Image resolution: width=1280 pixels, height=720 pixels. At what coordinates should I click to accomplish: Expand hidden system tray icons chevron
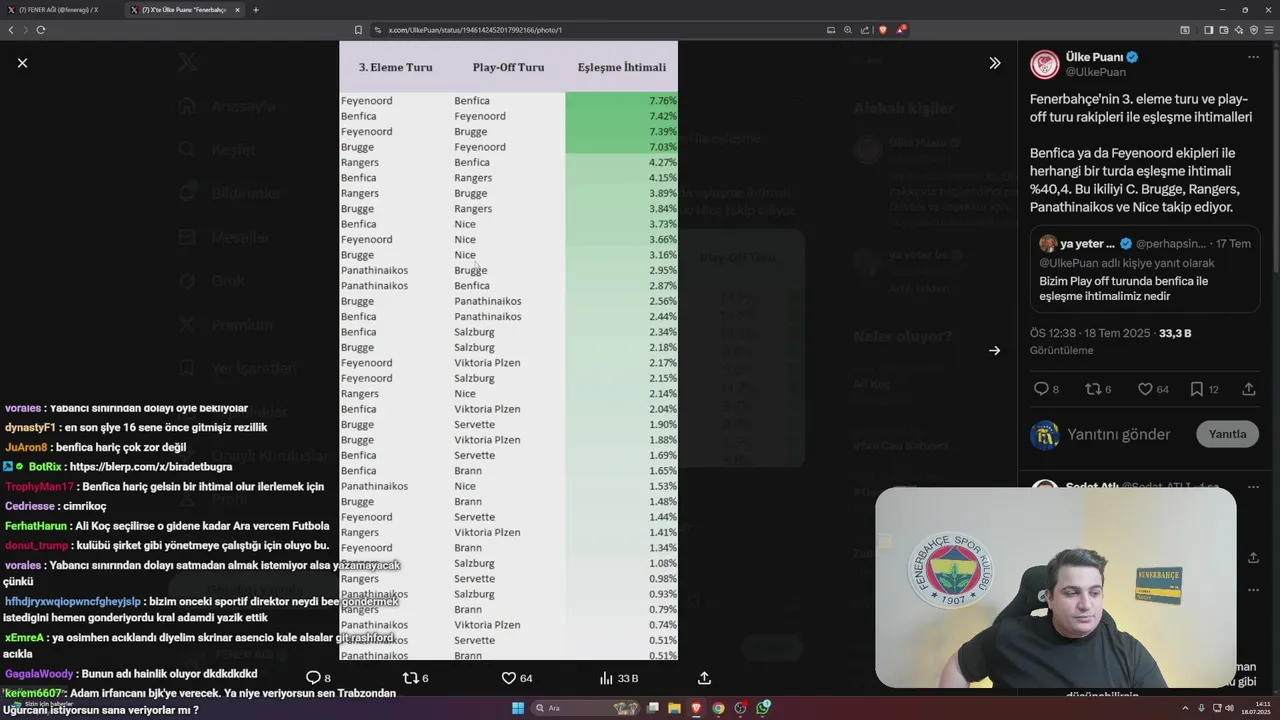tap(1185, 708)
